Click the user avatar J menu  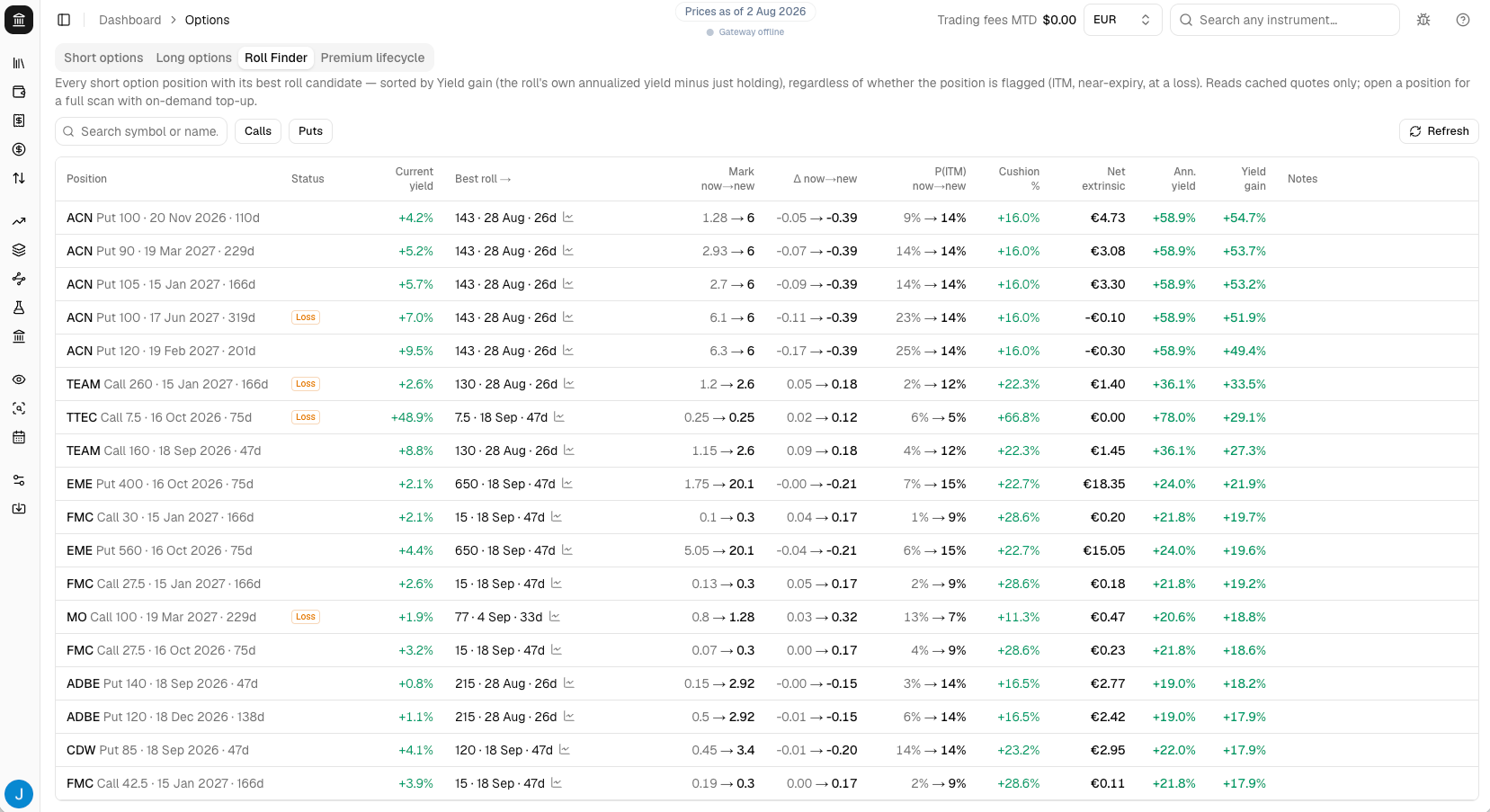click(19, 795)
